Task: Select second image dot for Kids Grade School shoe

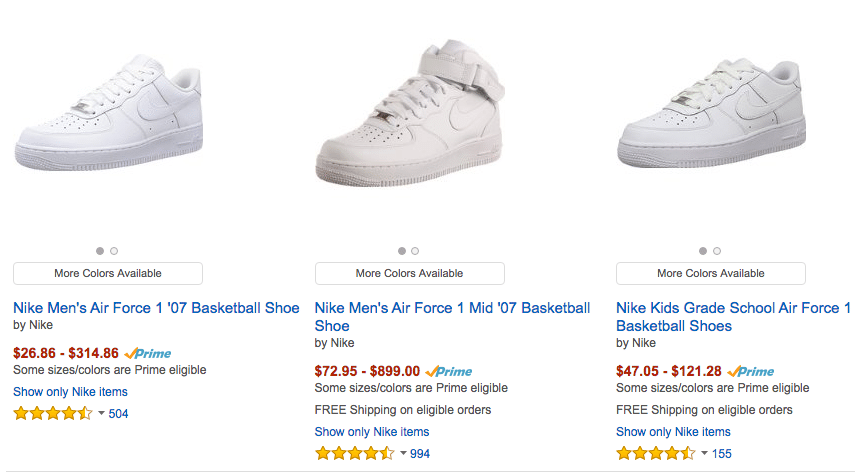Action: [717, 251]
